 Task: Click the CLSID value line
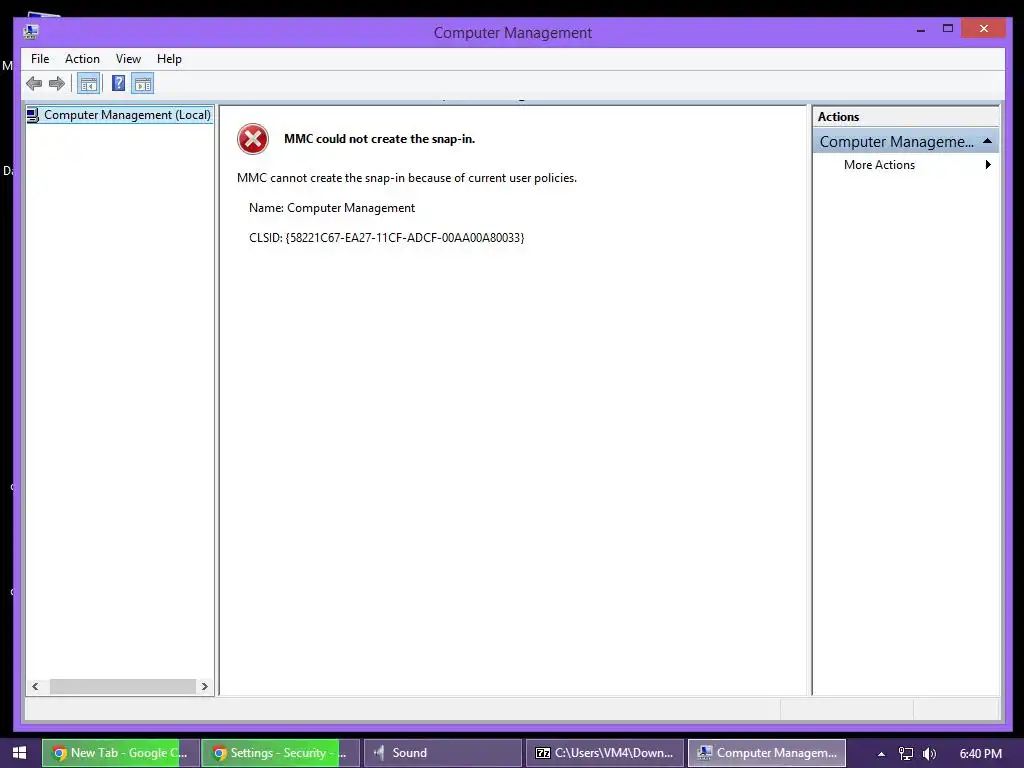(387, 238)
